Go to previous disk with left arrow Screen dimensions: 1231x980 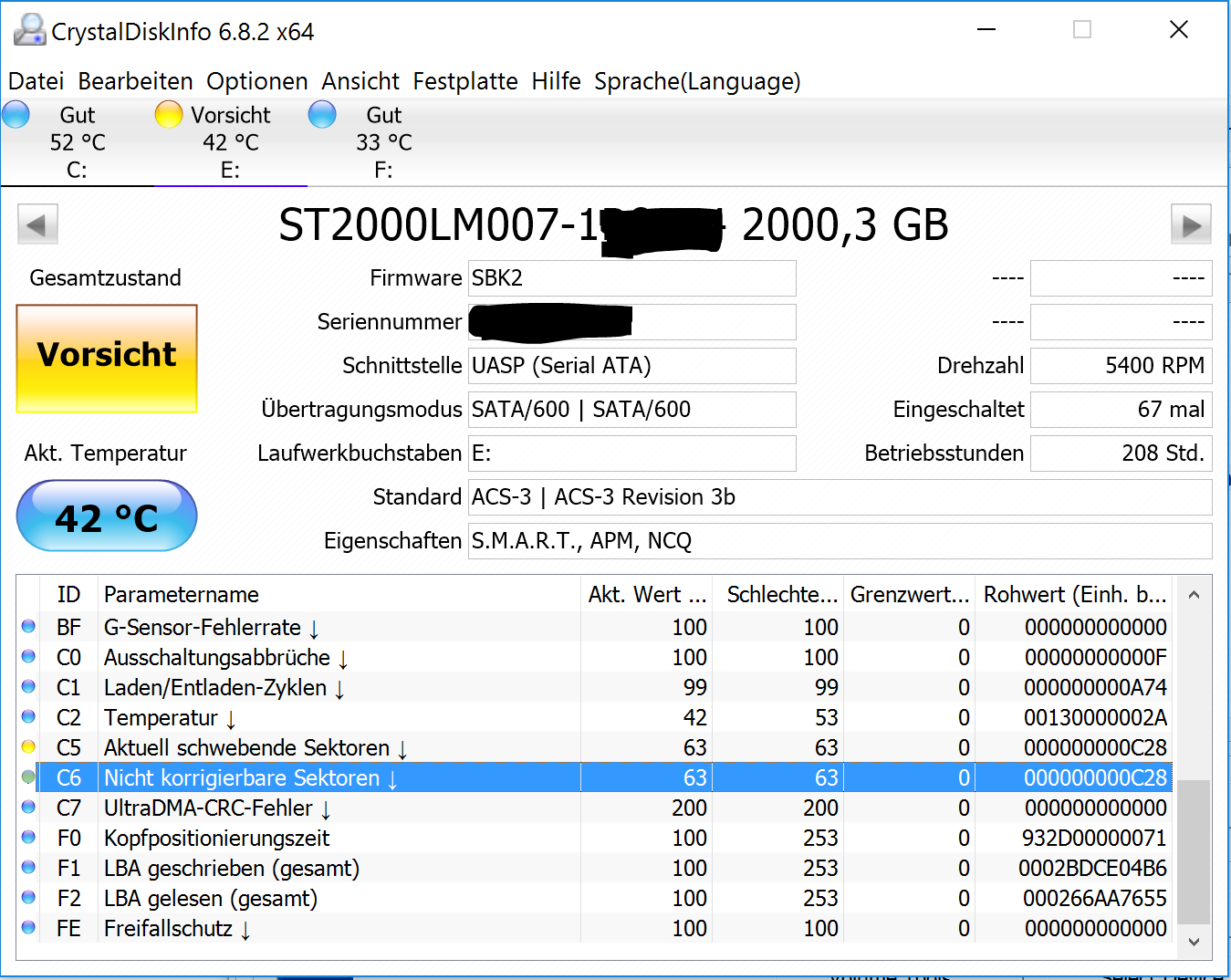(x=37, y=224)
